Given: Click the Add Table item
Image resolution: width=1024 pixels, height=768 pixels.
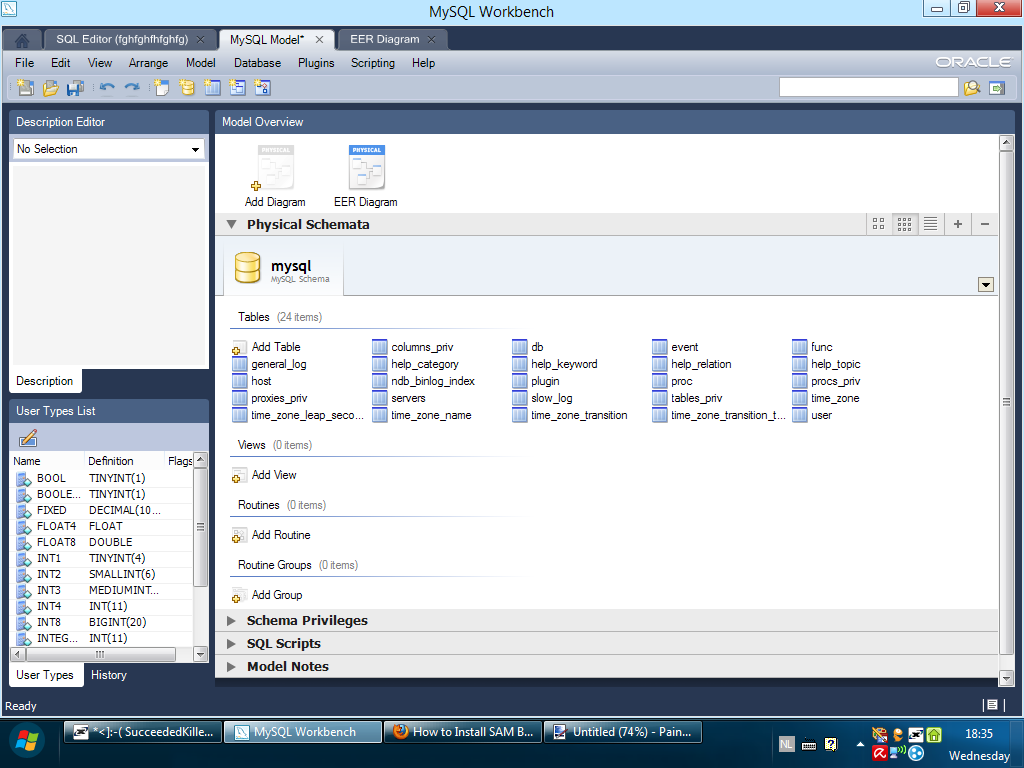Looking at the screenshot, I should click(x=267, y=347).
